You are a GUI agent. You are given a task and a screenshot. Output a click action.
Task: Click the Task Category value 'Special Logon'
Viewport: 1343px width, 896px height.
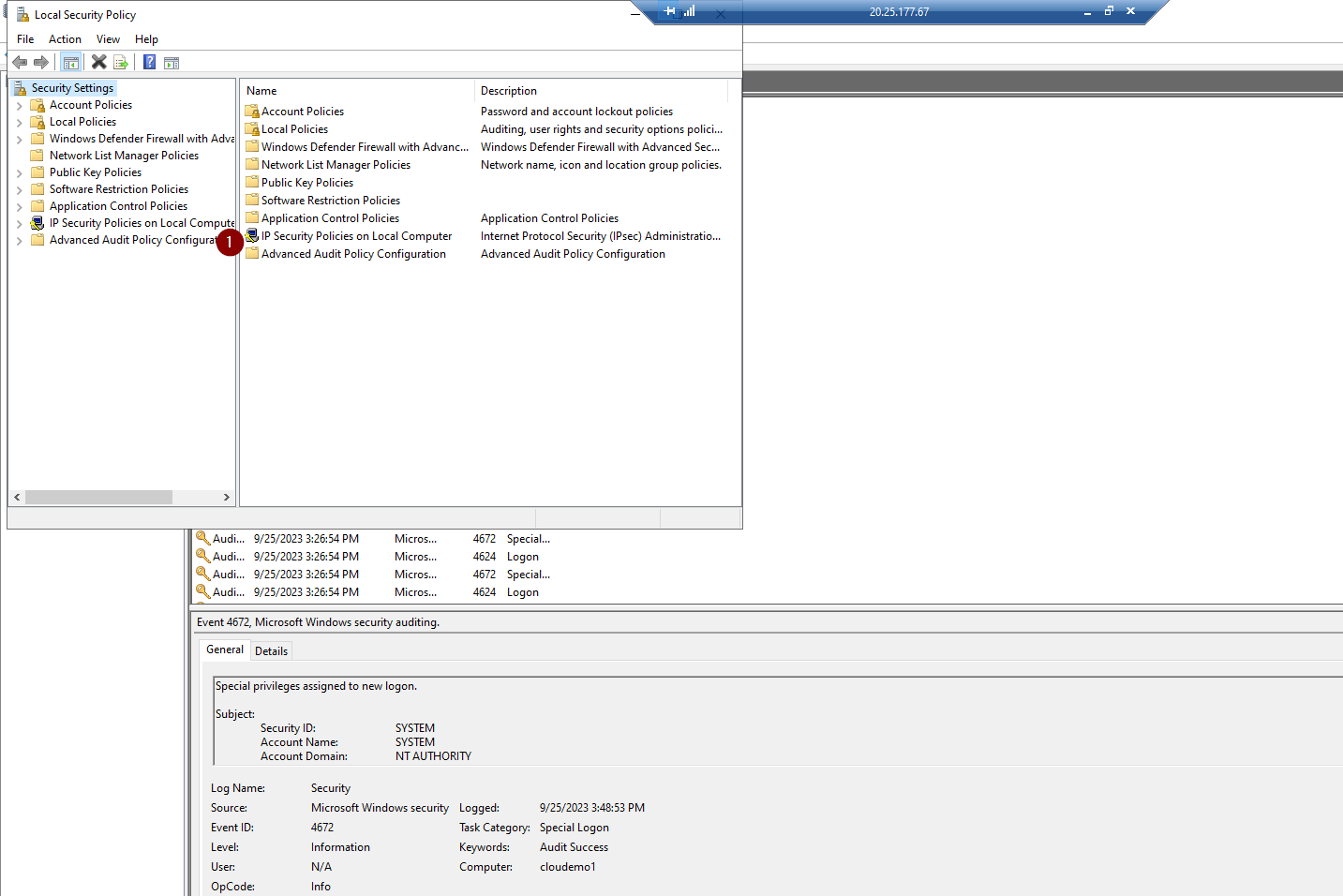(574, 828)
